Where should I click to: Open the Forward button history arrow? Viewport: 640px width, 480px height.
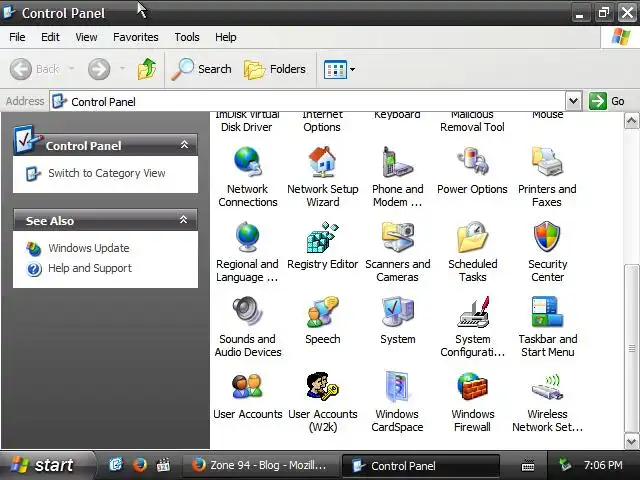pyautogui.click(x=122, y=69)
